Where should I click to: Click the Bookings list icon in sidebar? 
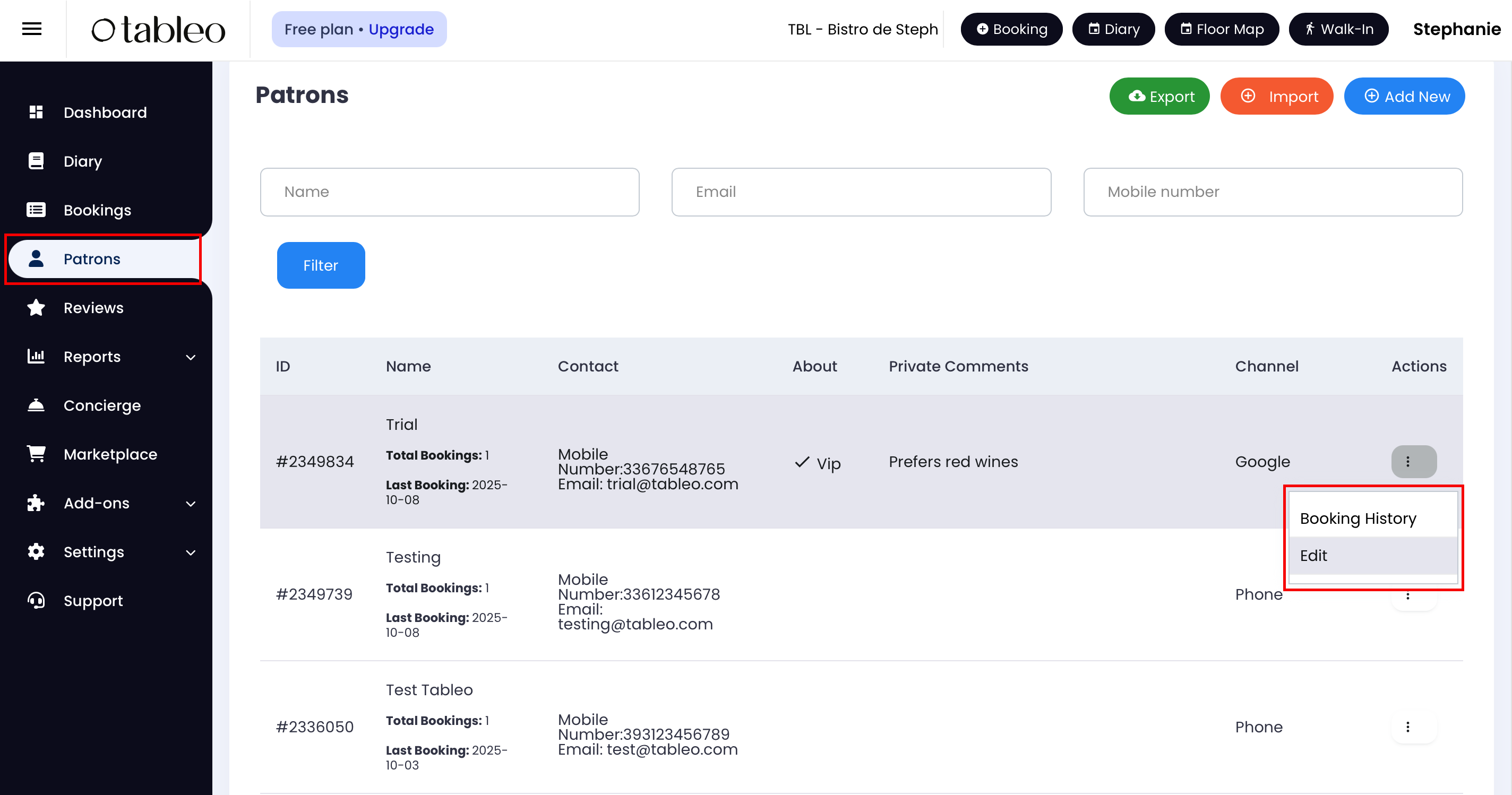[36, 210]
